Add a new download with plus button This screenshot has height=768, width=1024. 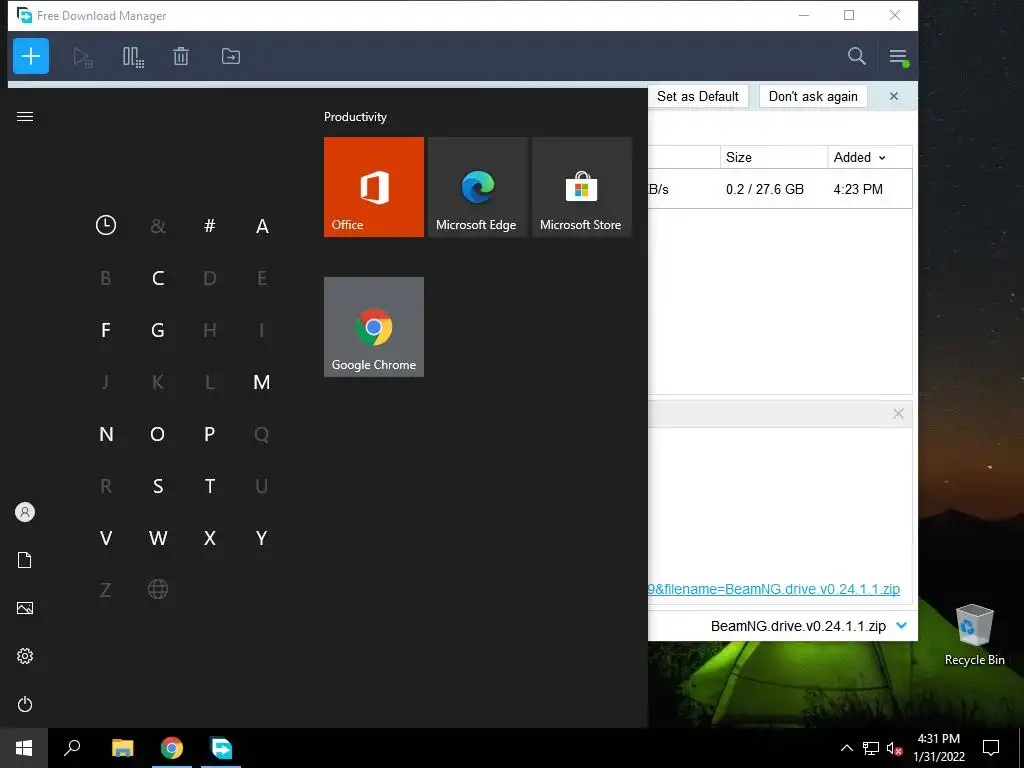tap(31, 56)
